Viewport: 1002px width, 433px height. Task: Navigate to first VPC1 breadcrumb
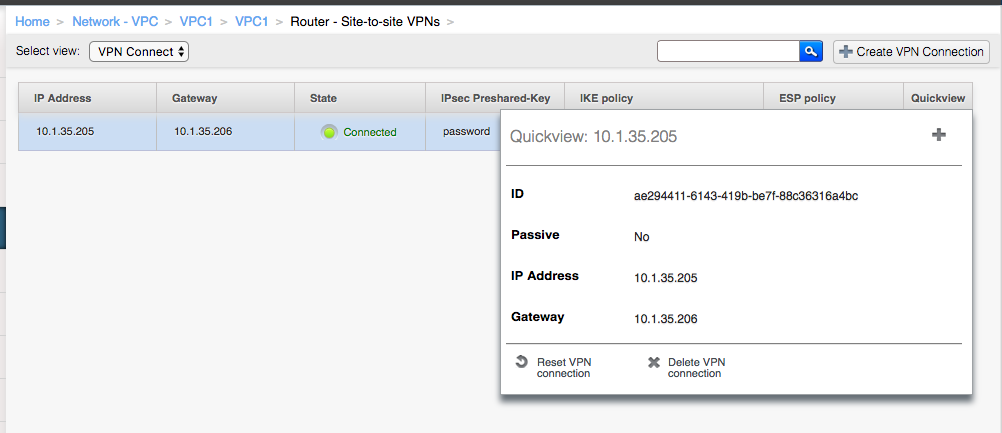coord(196,22)
